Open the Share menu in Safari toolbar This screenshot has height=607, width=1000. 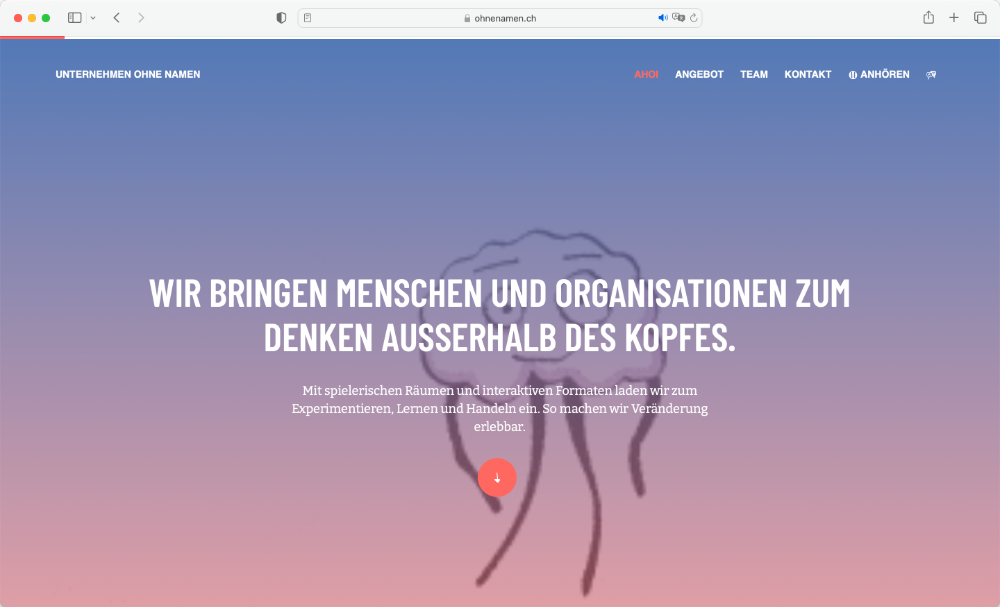pos(928,17)
